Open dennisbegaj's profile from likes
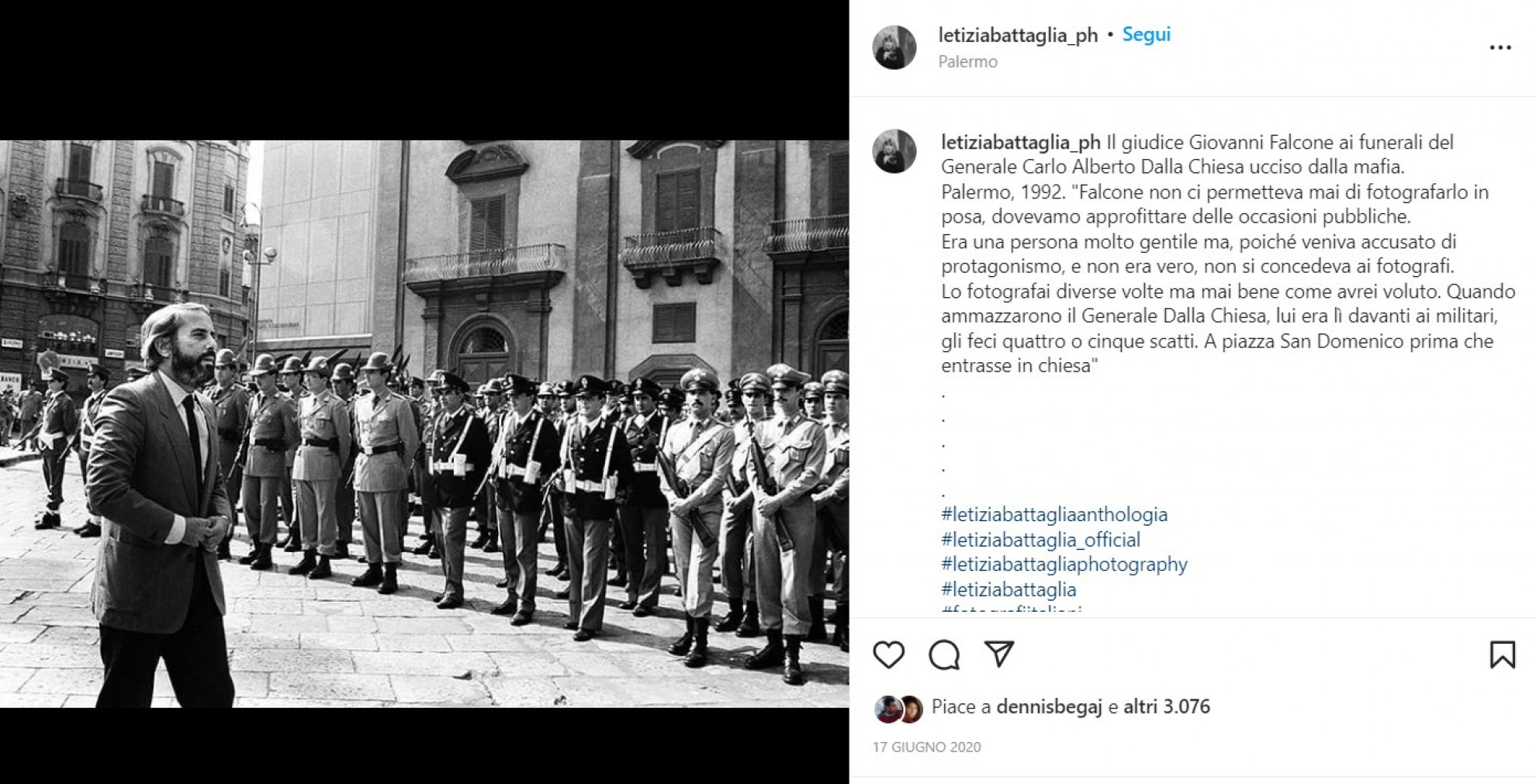This screenshot has width=1536, height=784. click(1049, 706)
